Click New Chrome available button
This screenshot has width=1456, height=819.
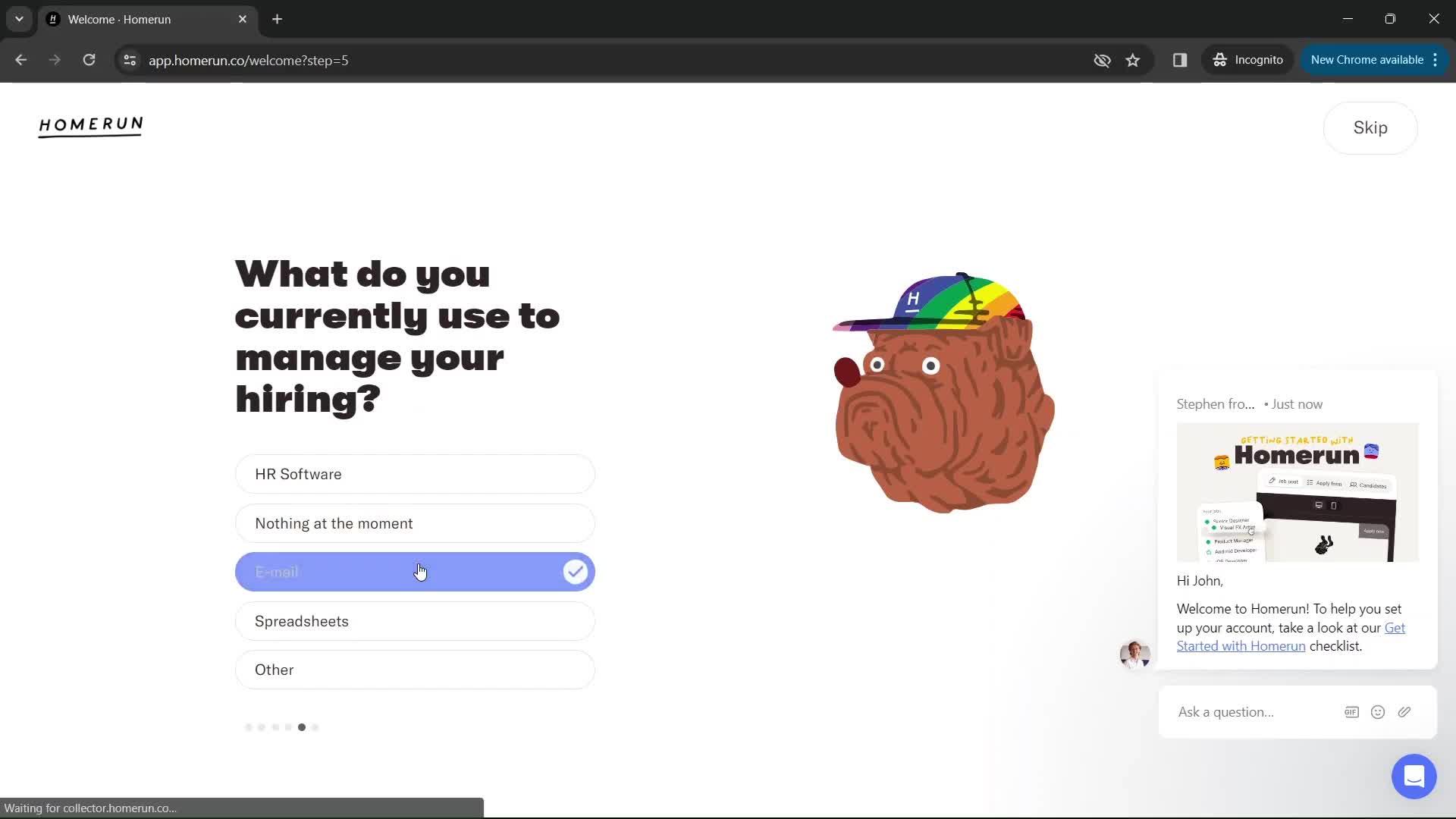coord(1367,60)
